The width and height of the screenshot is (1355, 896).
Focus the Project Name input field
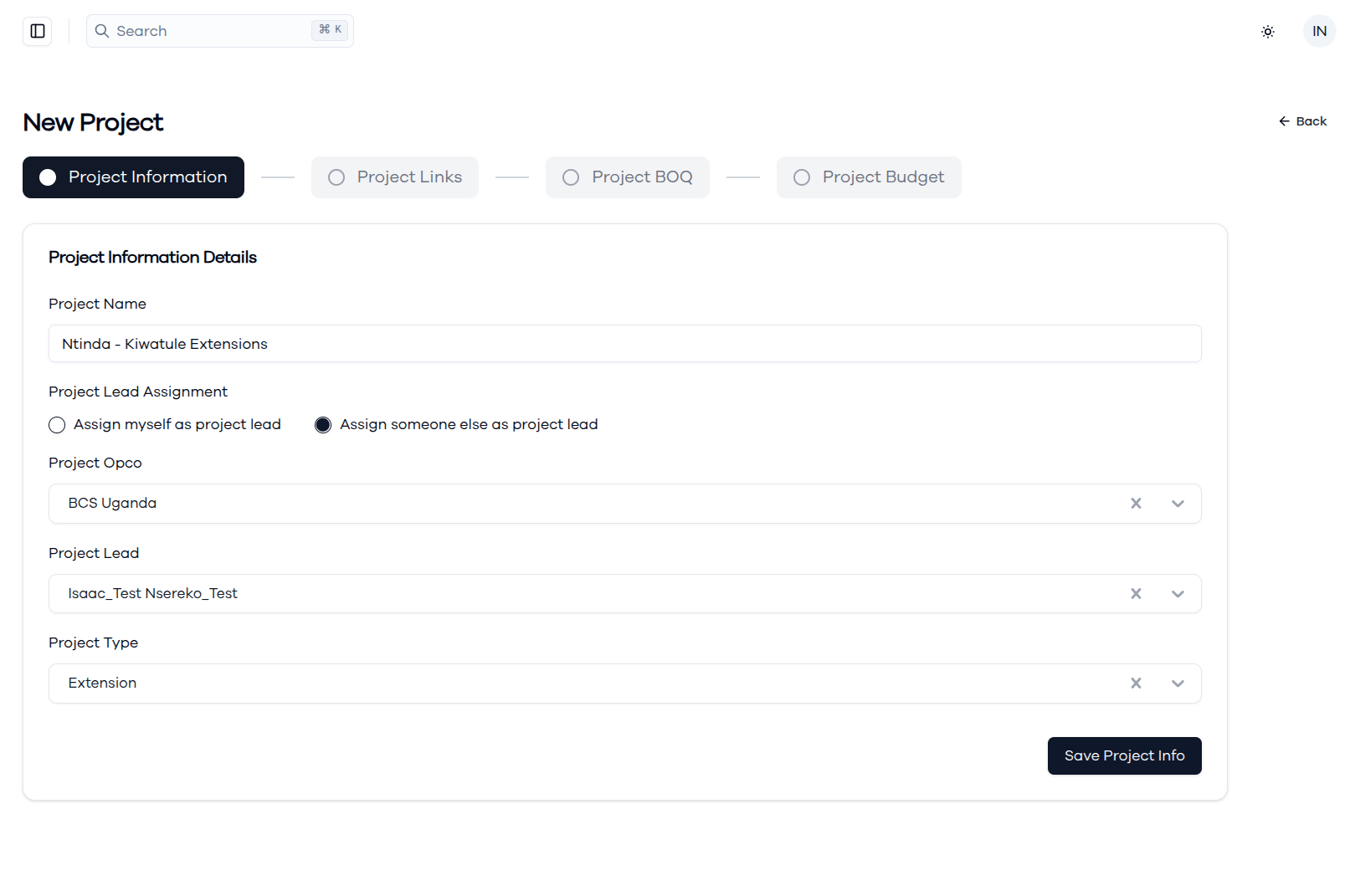click(x=625, y=344)
